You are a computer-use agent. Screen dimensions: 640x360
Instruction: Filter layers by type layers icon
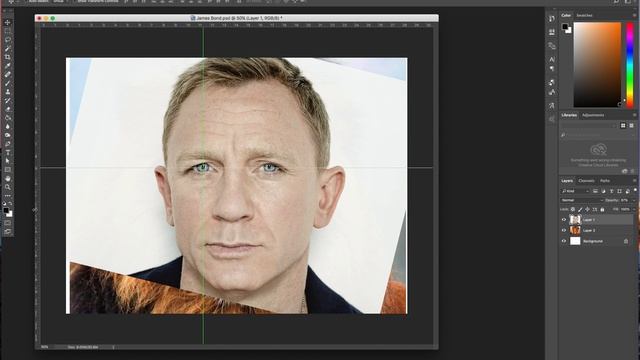tap(611, 191)
